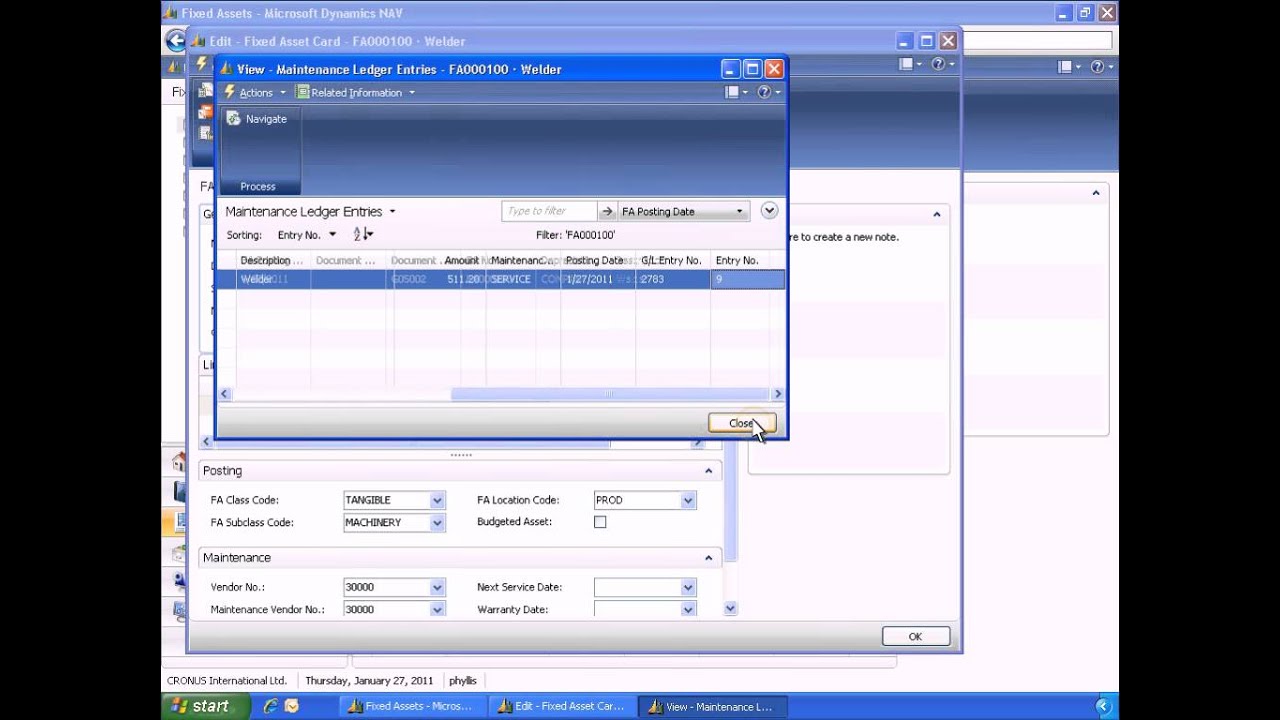1280x720 pixels.
Task: Toggle the sort order icon
Action: 362,235
